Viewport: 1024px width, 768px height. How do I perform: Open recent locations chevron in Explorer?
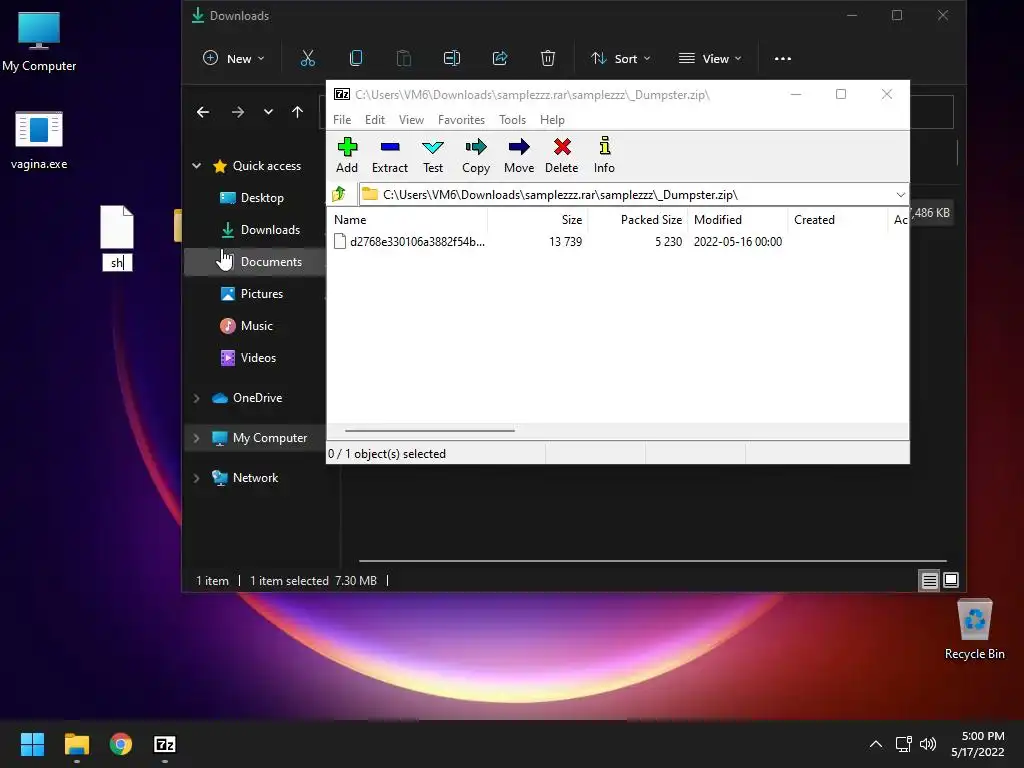click(x=268, y=112)
